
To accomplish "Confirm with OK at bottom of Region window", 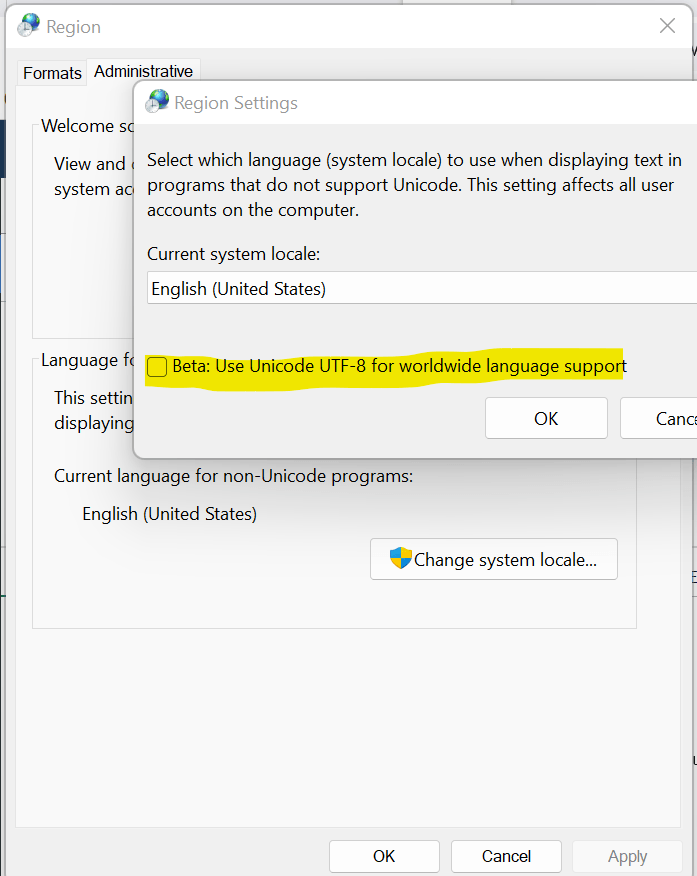I will coord(384,856).
